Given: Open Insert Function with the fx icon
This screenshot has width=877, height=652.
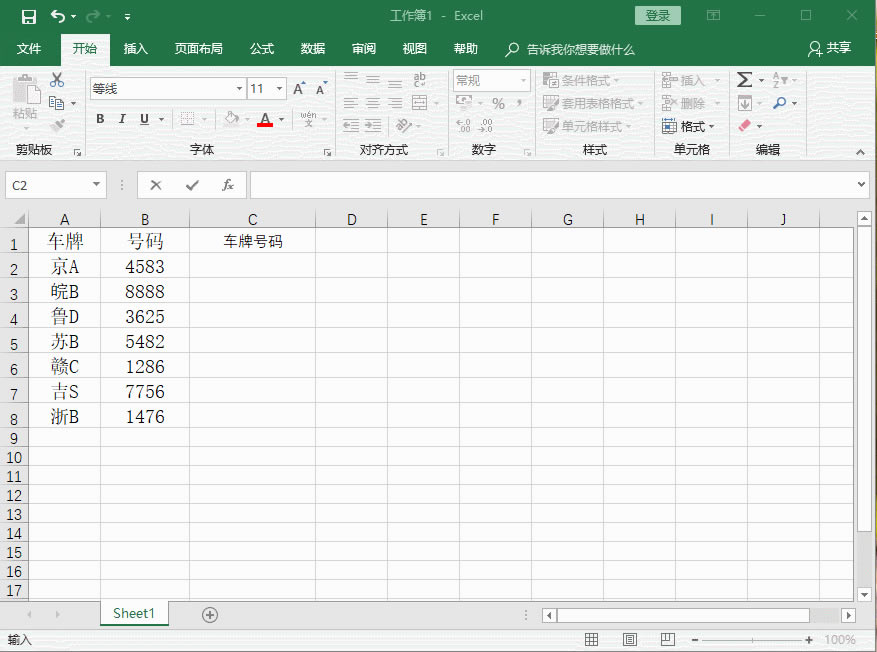Looking at the screenshot, I should tap(228, 185).
